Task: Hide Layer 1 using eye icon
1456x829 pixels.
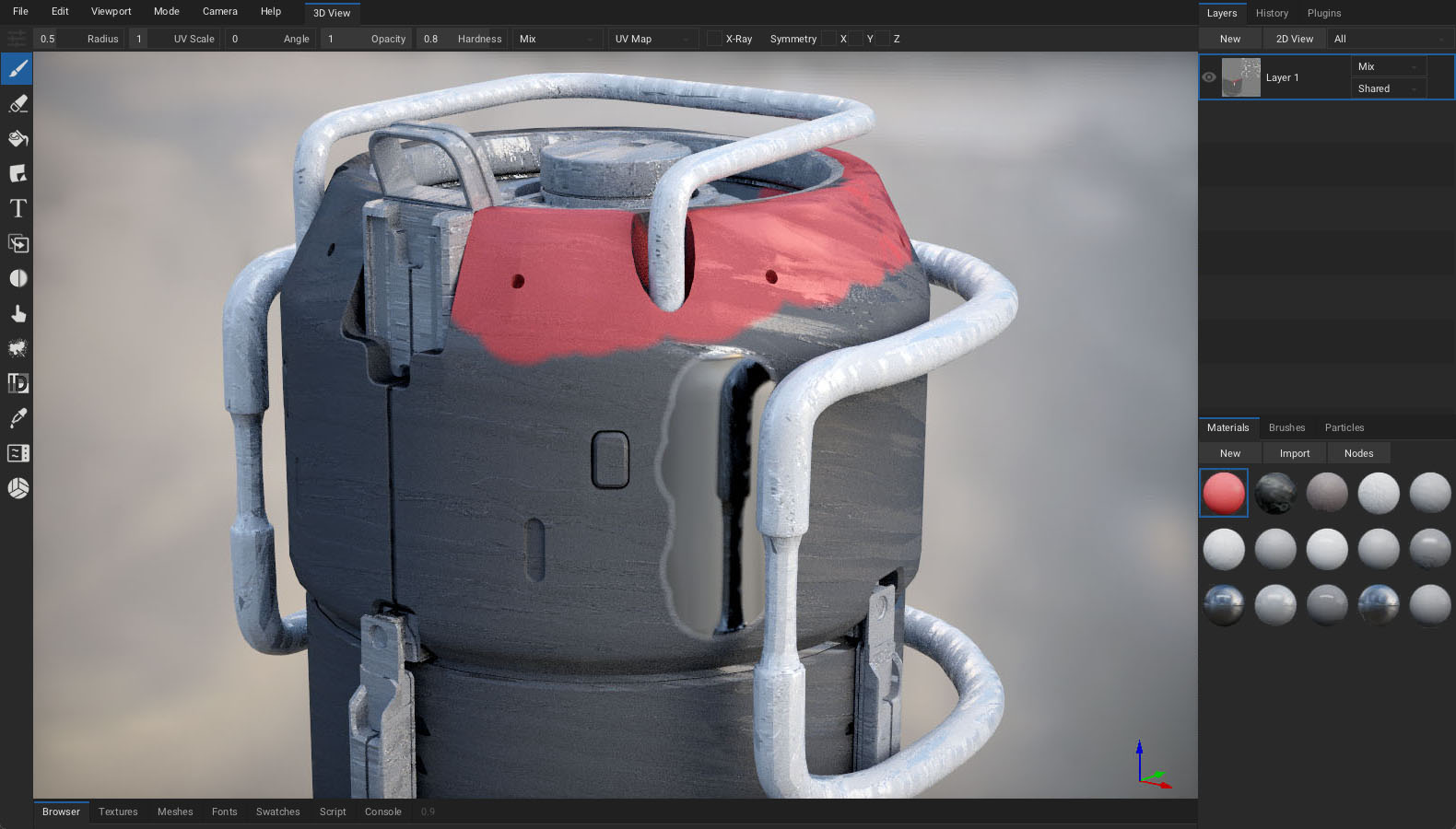Action: (1209, 77)
